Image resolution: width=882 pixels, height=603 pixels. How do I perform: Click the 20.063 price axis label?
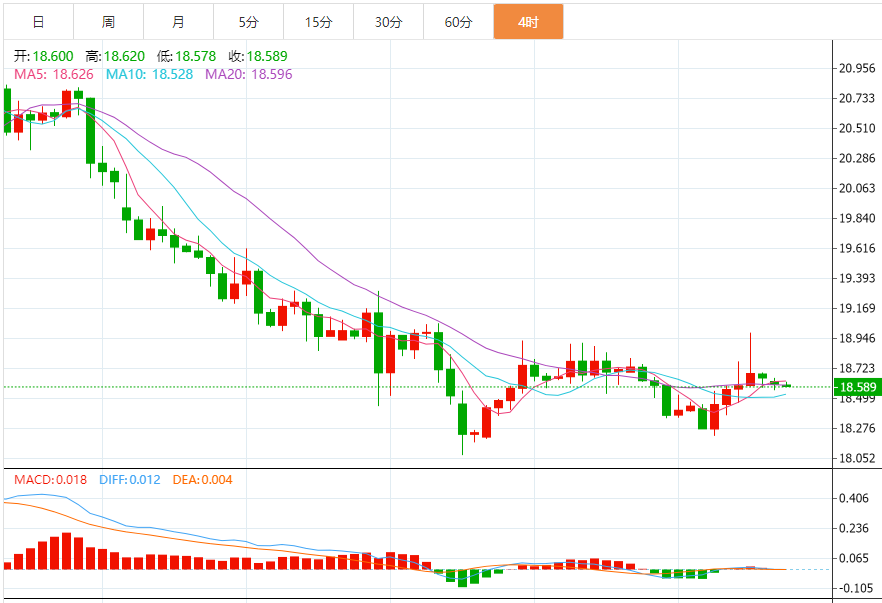click(857, 188)
